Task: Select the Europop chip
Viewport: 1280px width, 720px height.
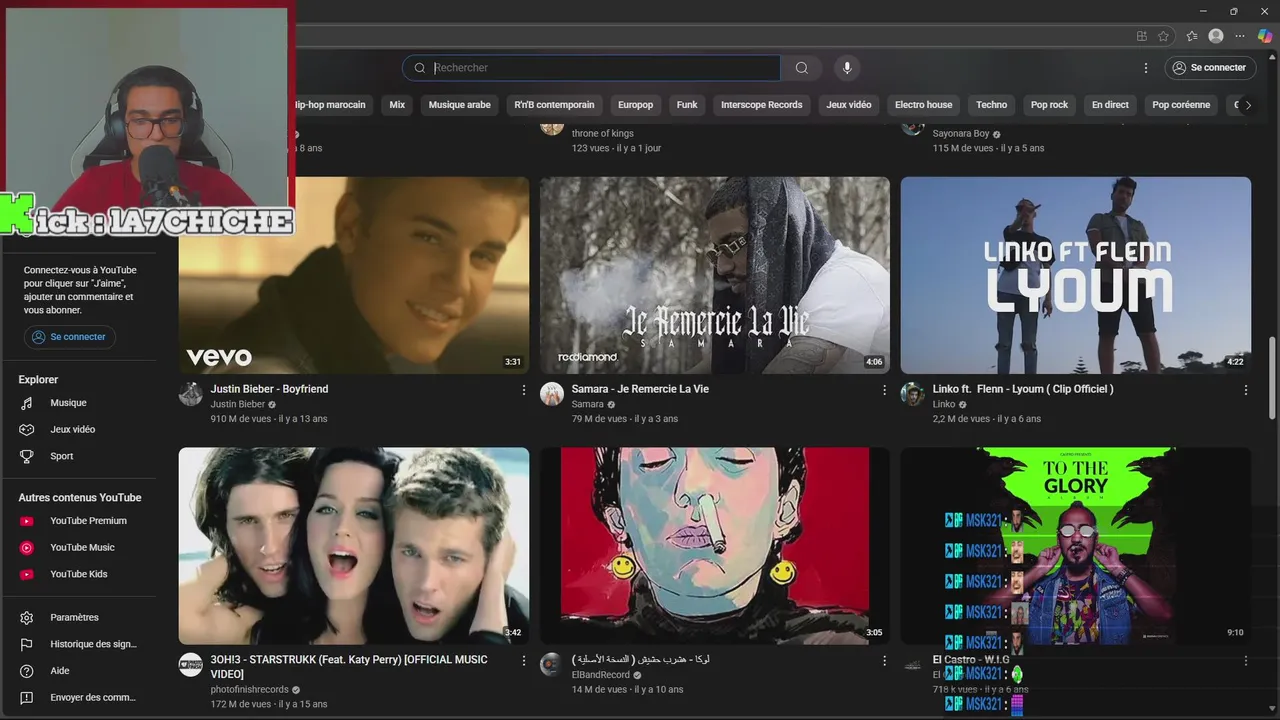Action: pyautogui.click(x=635, y=105)
